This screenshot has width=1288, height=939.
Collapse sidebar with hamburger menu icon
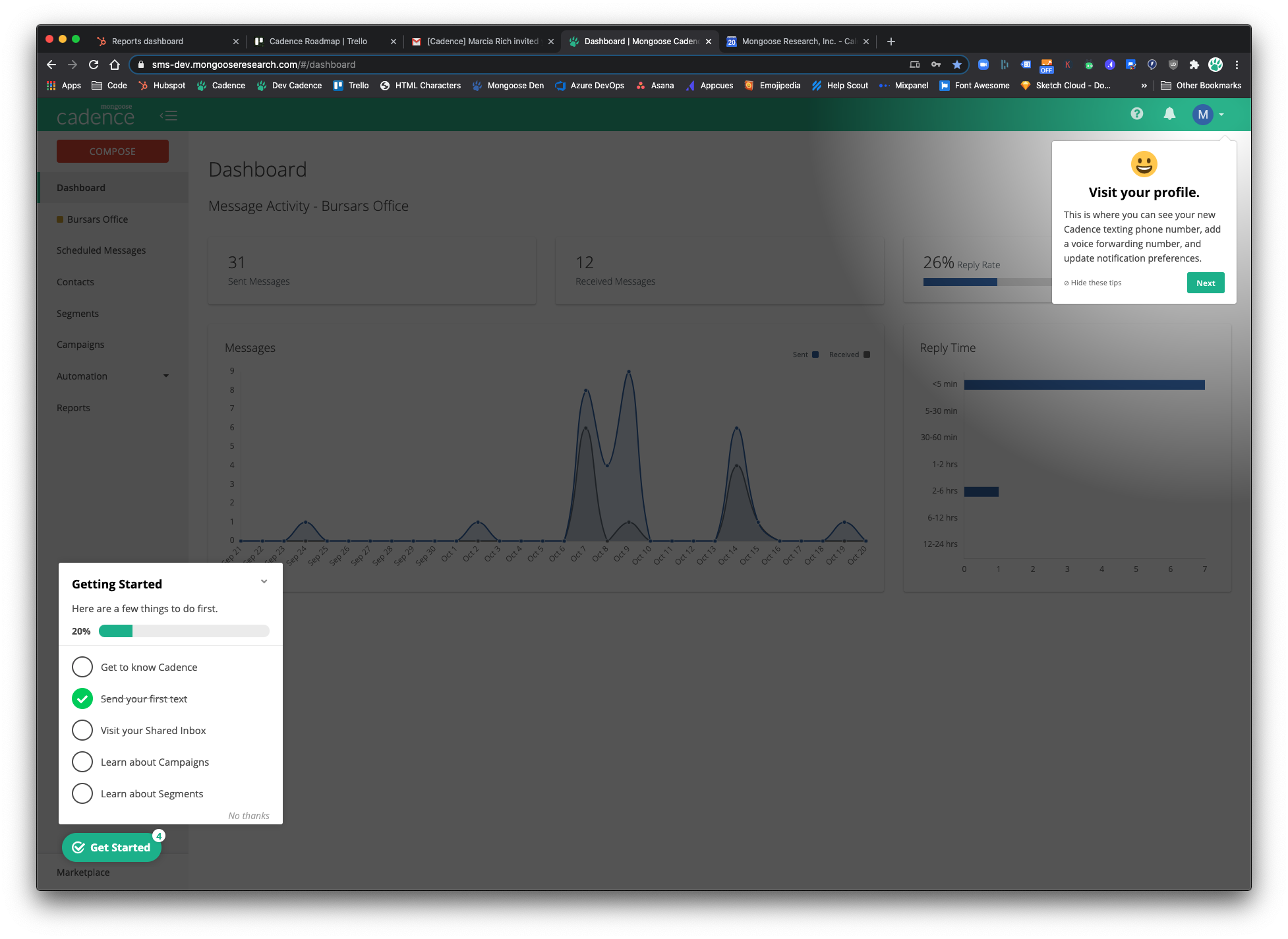point(169,116)
